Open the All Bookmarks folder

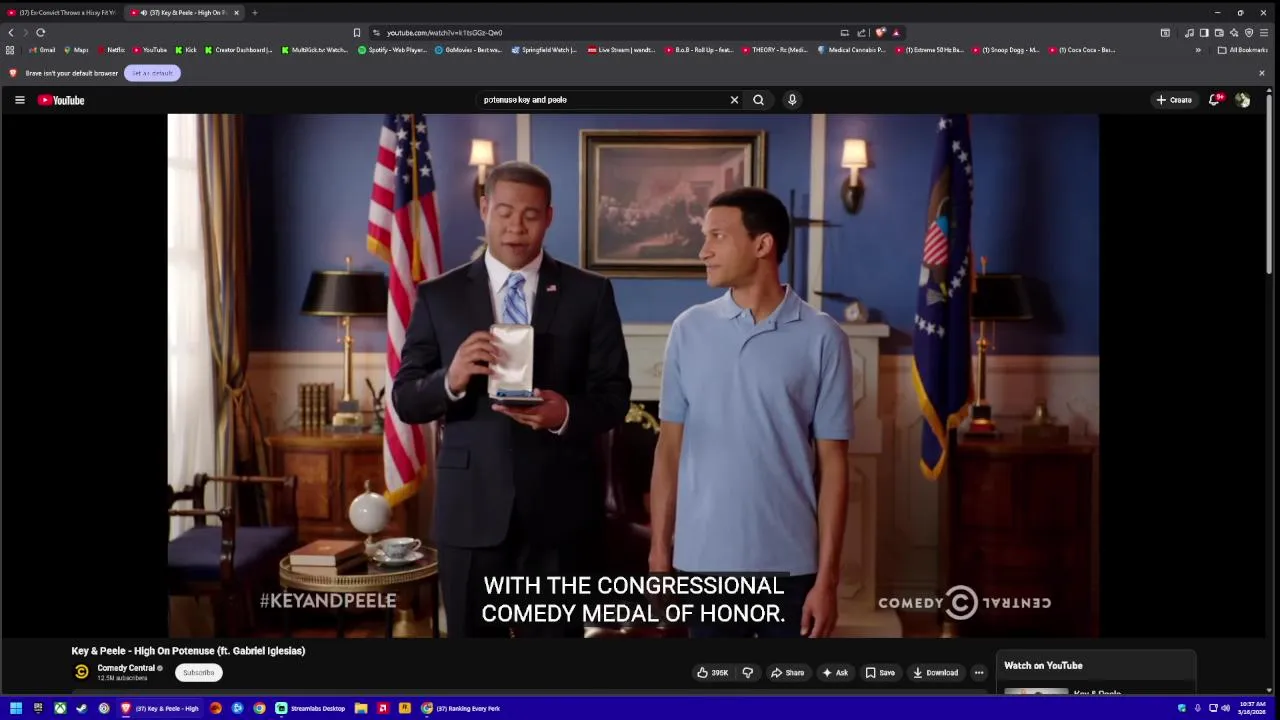click(x=1243, y=50)
